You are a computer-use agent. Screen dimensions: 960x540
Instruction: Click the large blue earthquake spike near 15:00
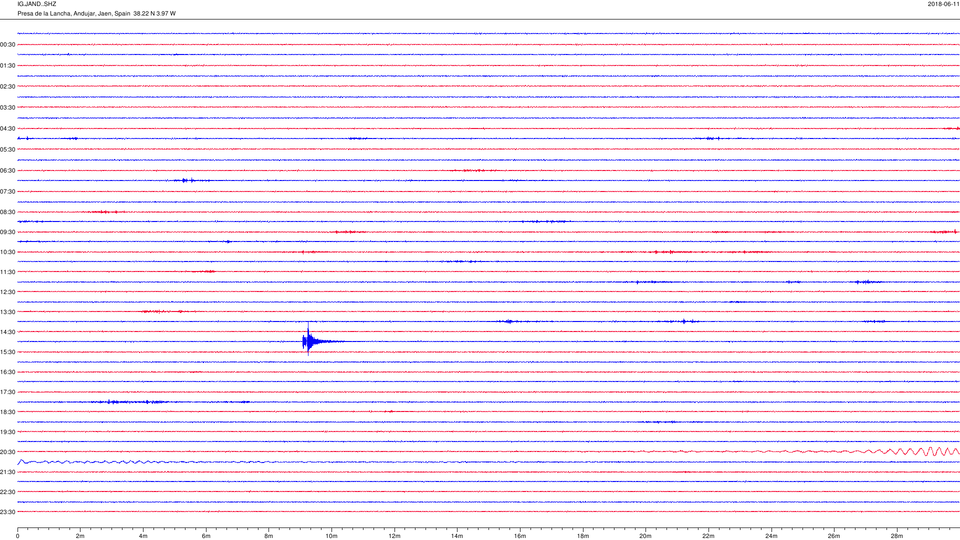point(309,340)
